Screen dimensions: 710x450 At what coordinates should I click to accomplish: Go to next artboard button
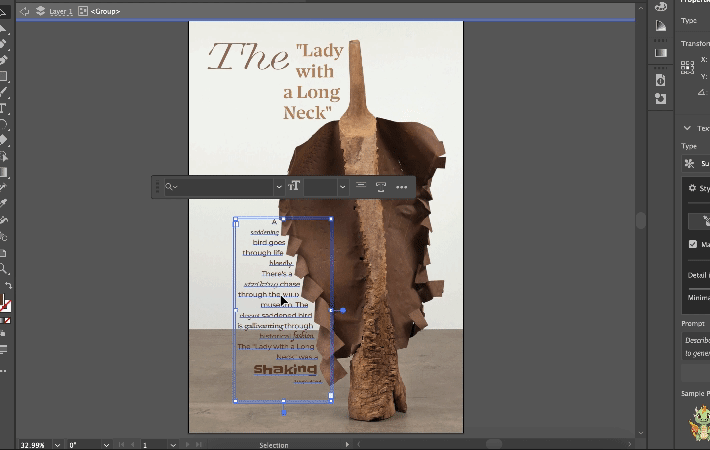coord(187,445)
